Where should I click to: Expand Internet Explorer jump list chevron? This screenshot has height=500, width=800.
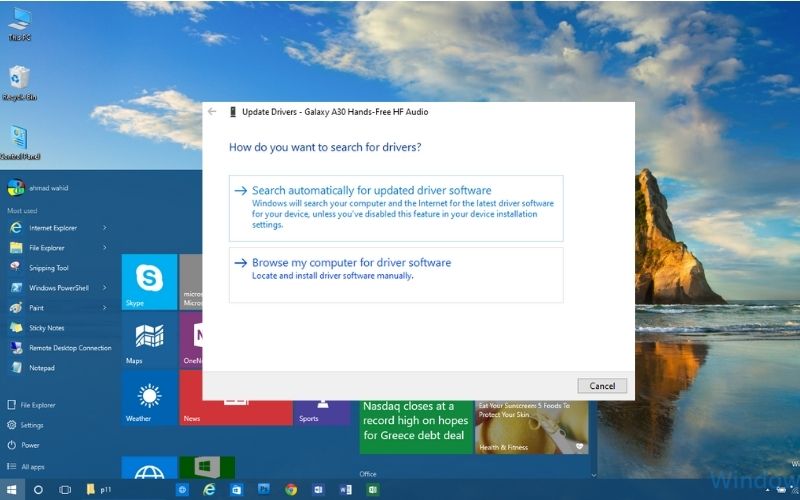click(x=105, y=228)
